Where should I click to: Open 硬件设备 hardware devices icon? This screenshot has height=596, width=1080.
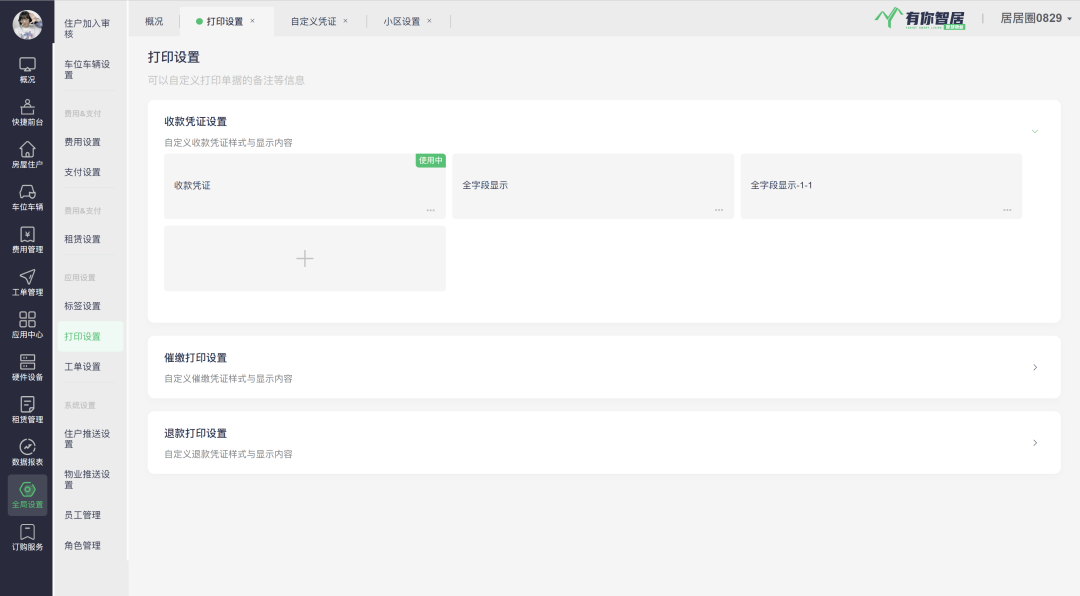pyautogui.click(x=27, y=368)
